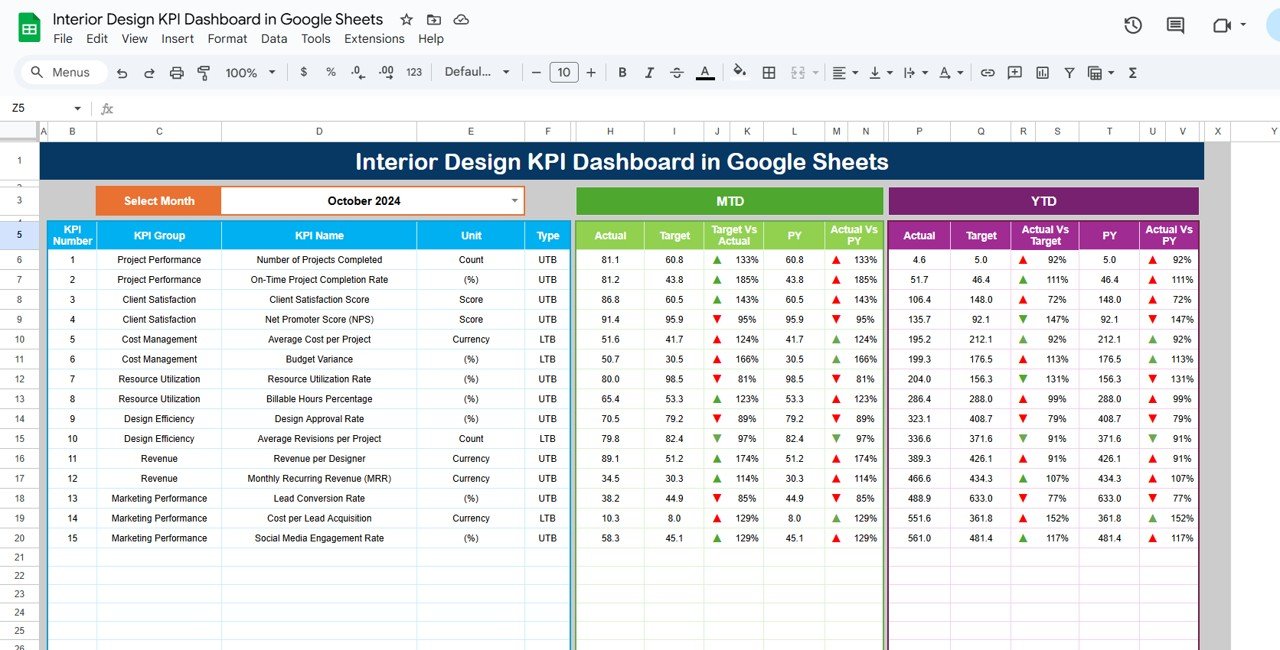Increase decimal places
Screen dimensions: 1280x650
tap(385, 73)
